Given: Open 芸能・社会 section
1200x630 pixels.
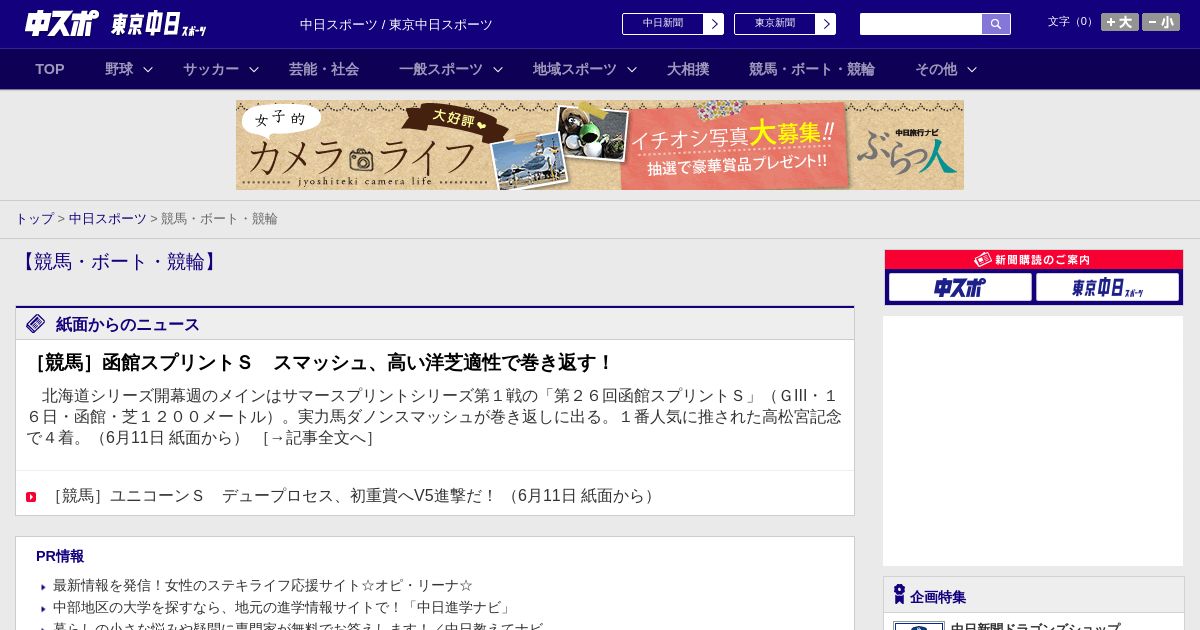Looking at the screenshot, I should pyautogui.click(x=324, y=69).
